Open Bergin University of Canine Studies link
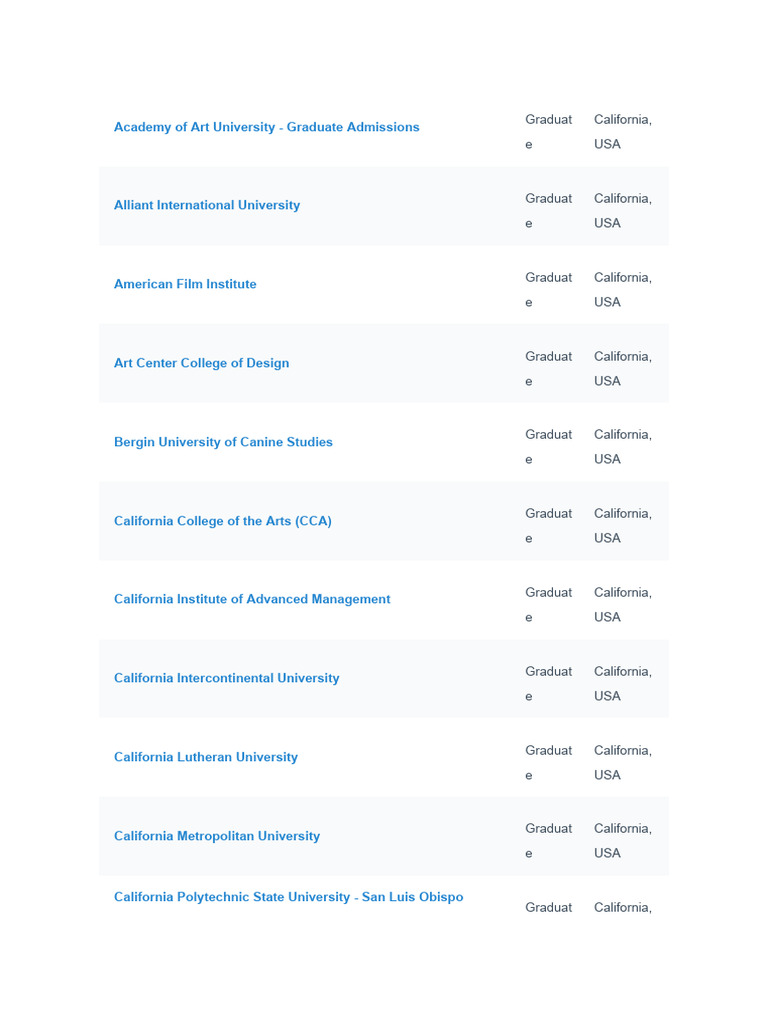Screen dimensions: 768x1024 click(223, 442)
